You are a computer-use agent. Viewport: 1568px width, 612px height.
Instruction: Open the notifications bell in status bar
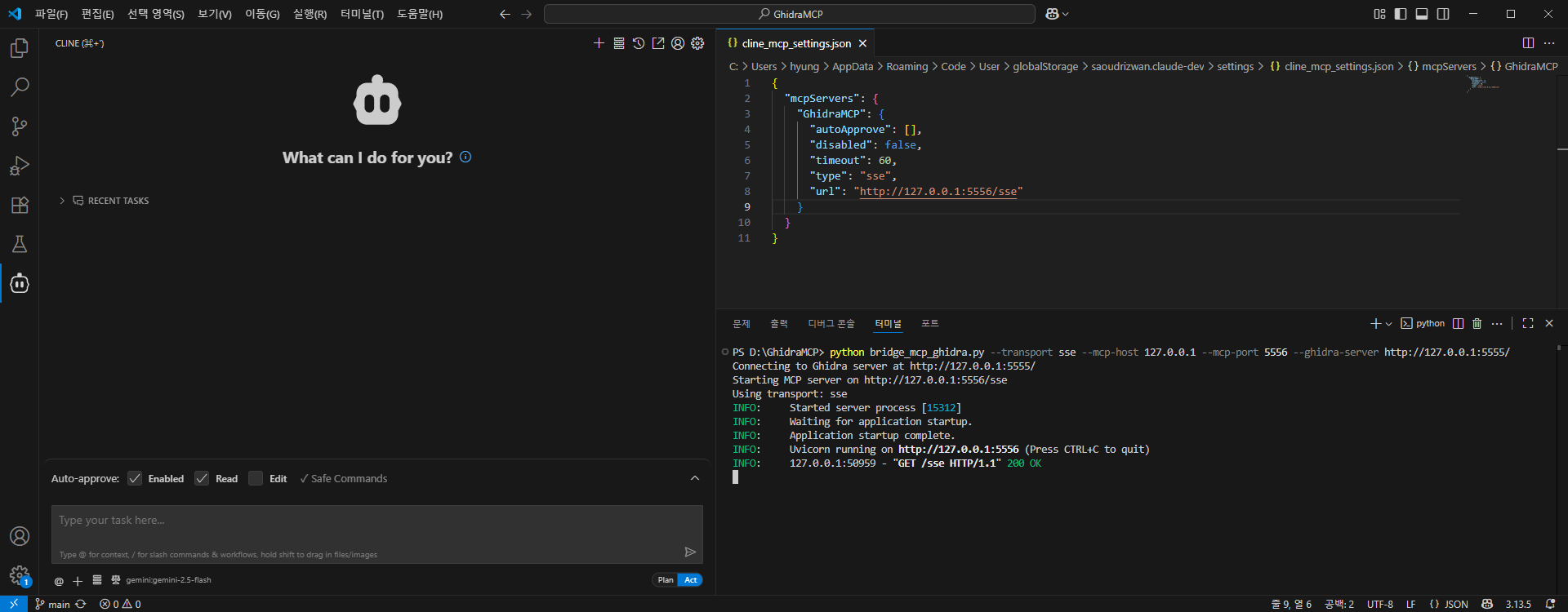tap(1550, 604)
